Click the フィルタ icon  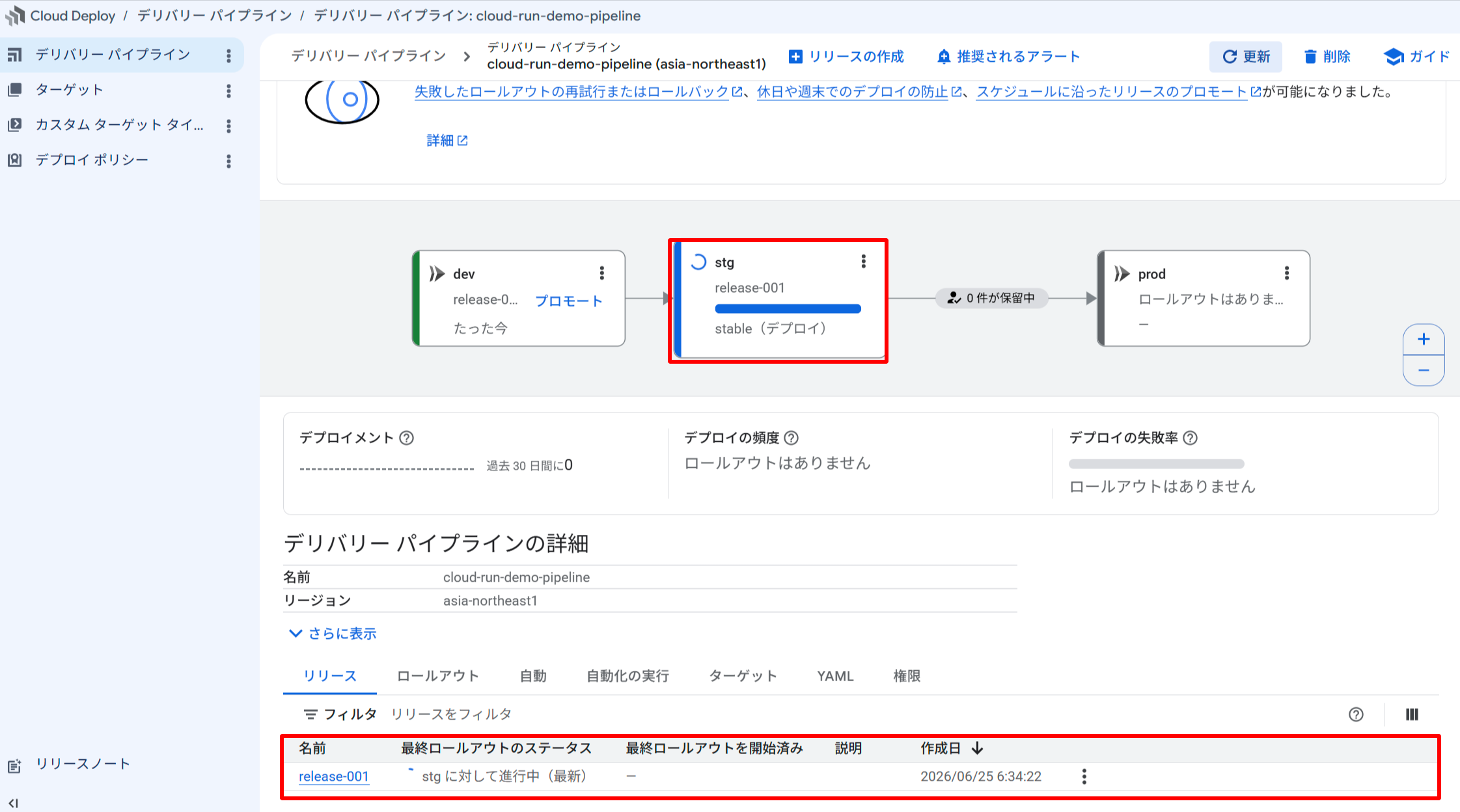[x=310, y=714]
